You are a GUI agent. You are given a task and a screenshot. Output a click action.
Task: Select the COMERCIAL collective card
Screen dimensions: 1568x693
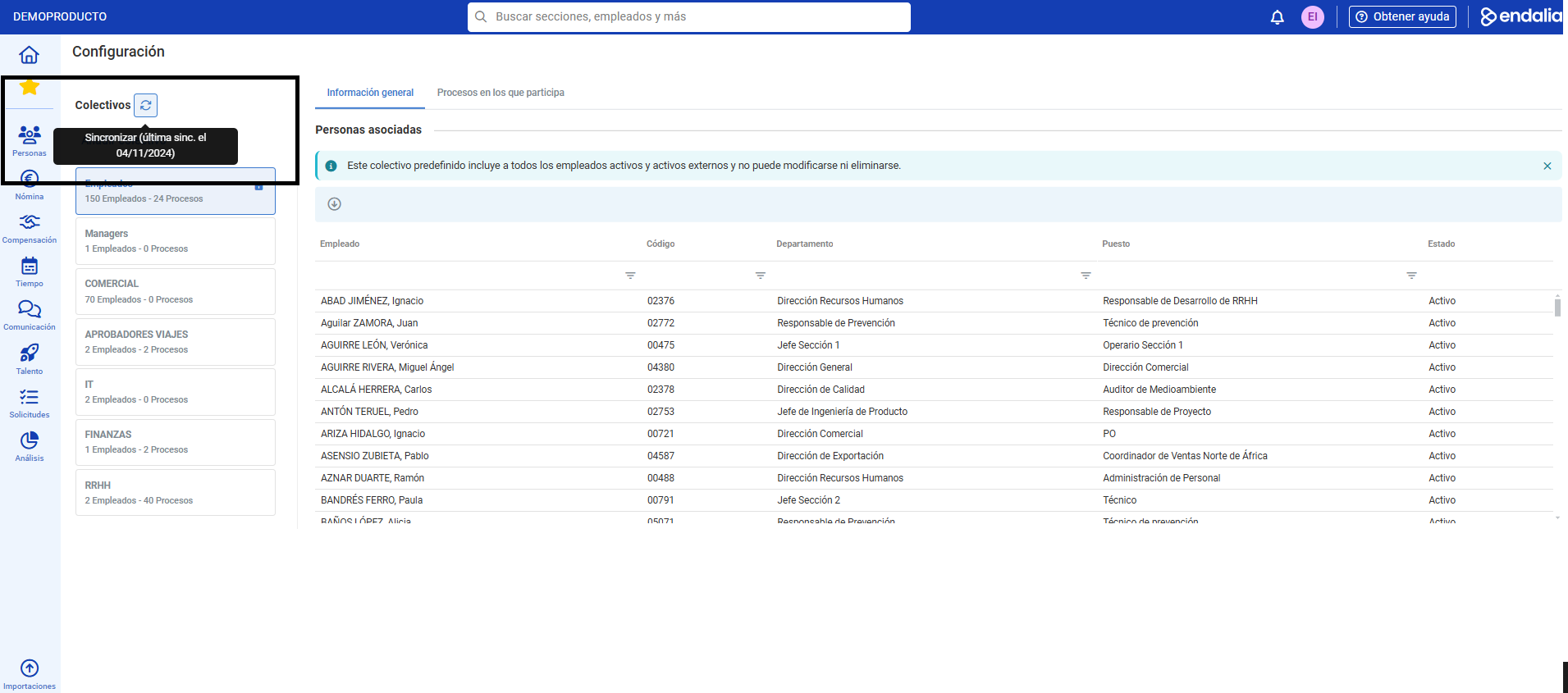[176, 291]
